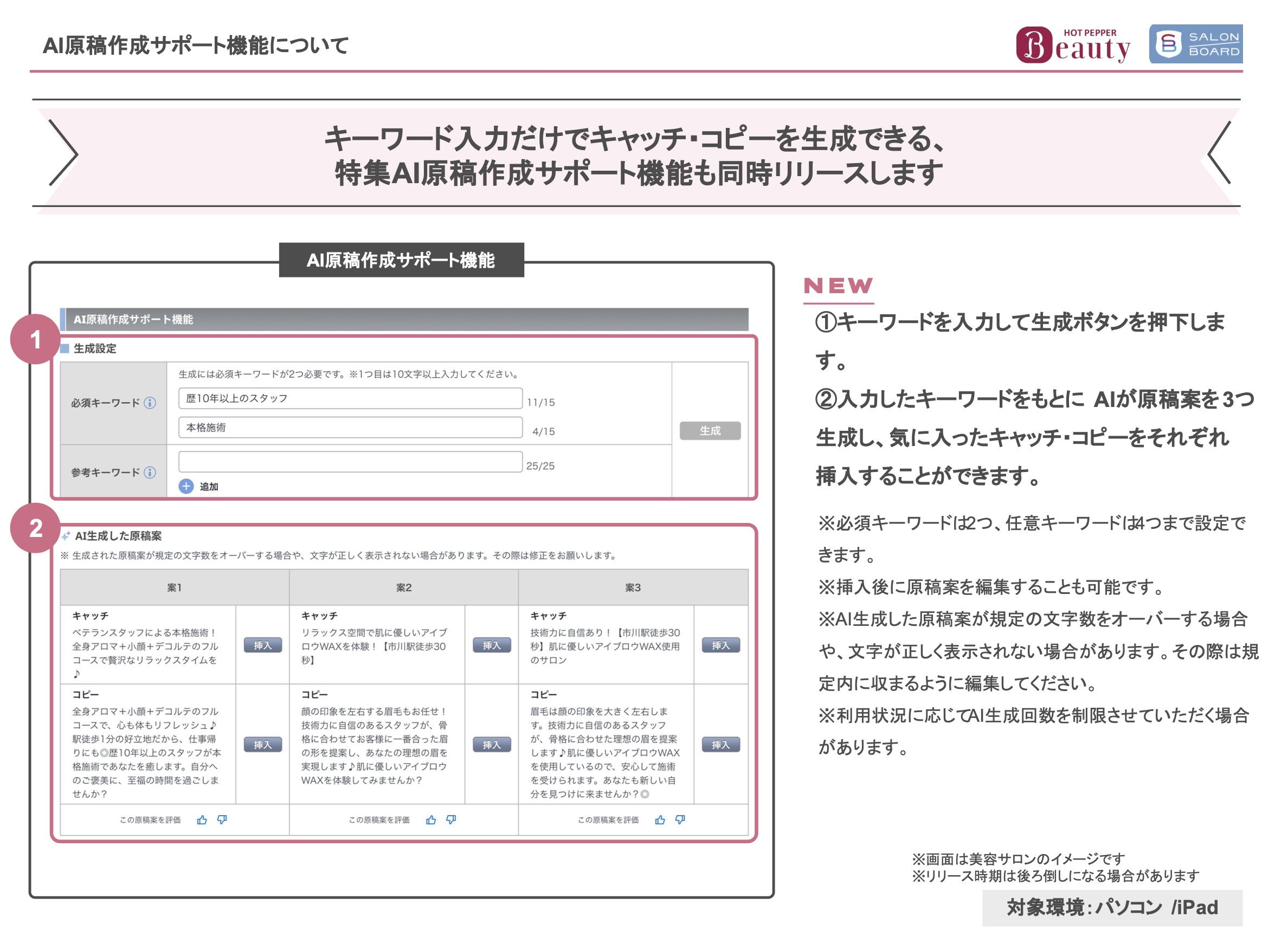This screenshot has height=944, width=1288.
Task: Insert 案3 キャッチ with 挿入 button
Action: tap(720, 645)
